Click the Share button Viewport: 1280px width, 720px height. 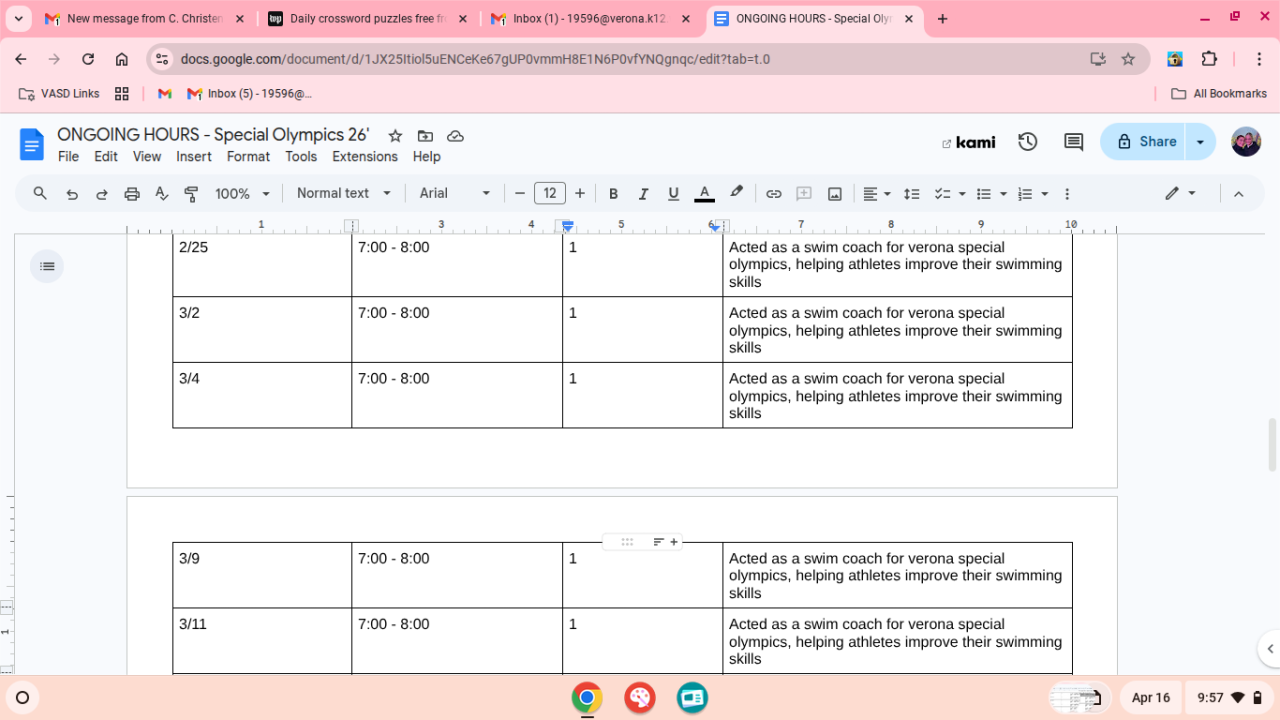click(1145, 142)
